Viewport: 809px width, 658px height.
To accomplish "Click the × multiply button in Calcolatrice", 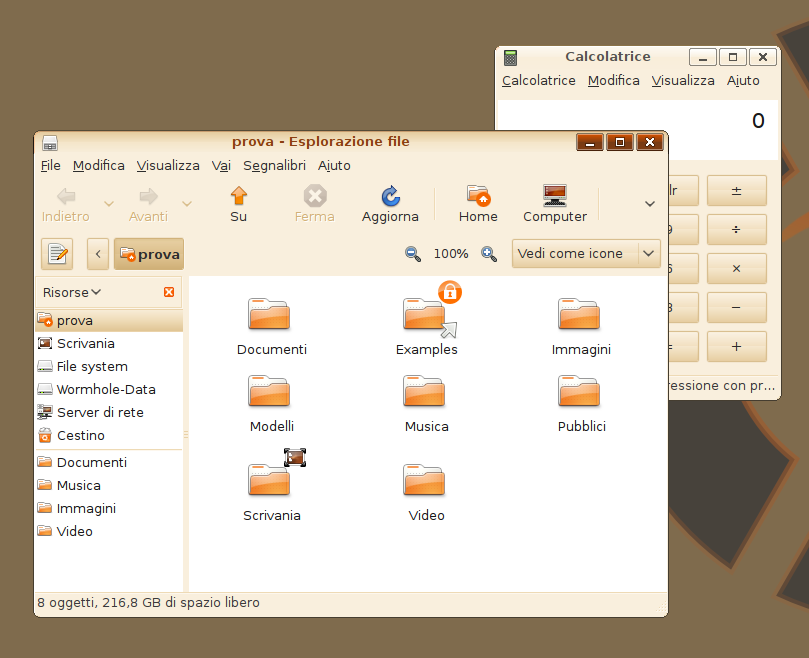I will click(736, 268).
